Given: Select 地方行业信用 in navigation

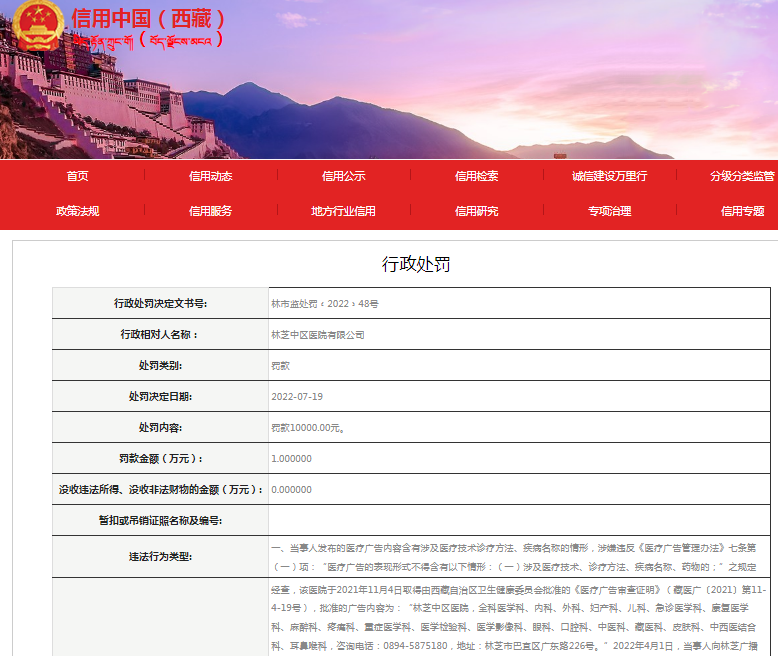Looking at the screenshot, I should [x=343, y=211].
